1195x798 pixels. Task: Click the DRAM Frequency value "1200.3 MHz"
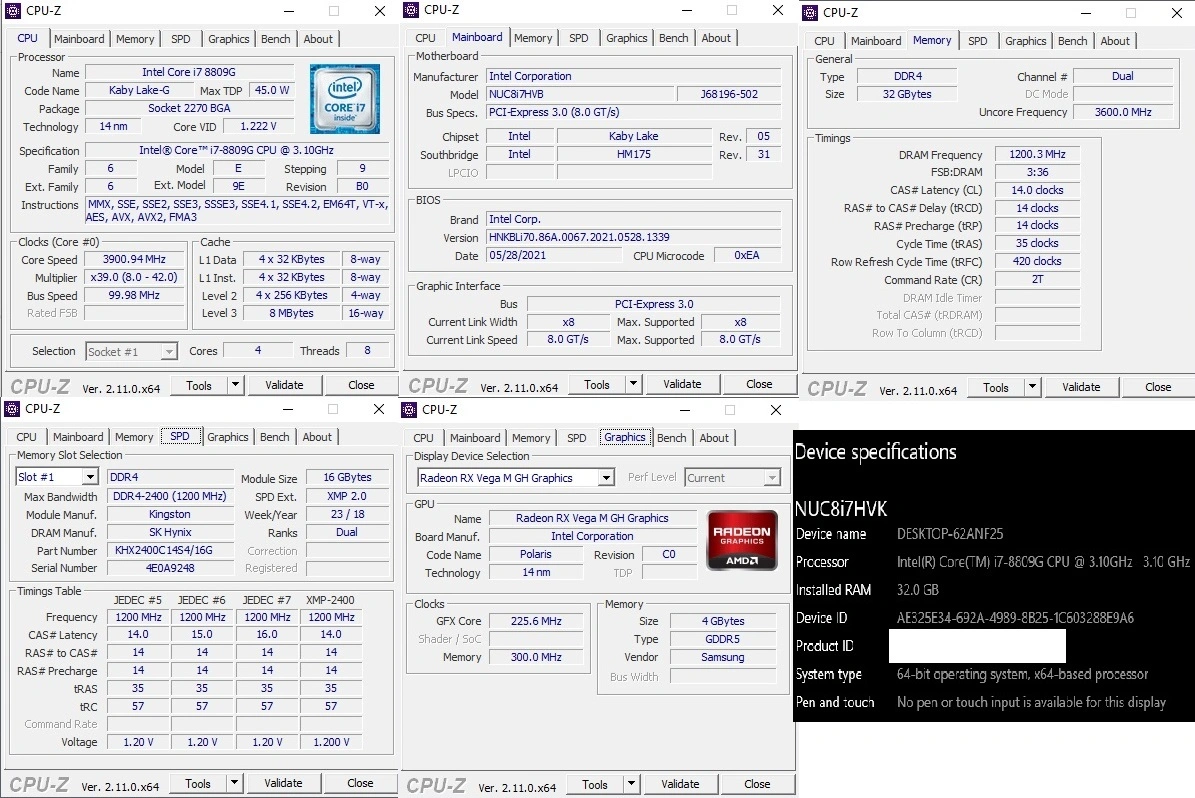1037,154
